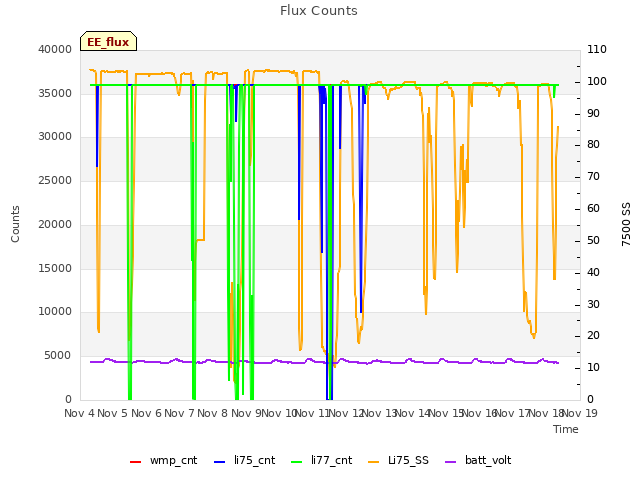
Task: Toggle the Li75_SS legend entry
Action: (x=398, y=460)
